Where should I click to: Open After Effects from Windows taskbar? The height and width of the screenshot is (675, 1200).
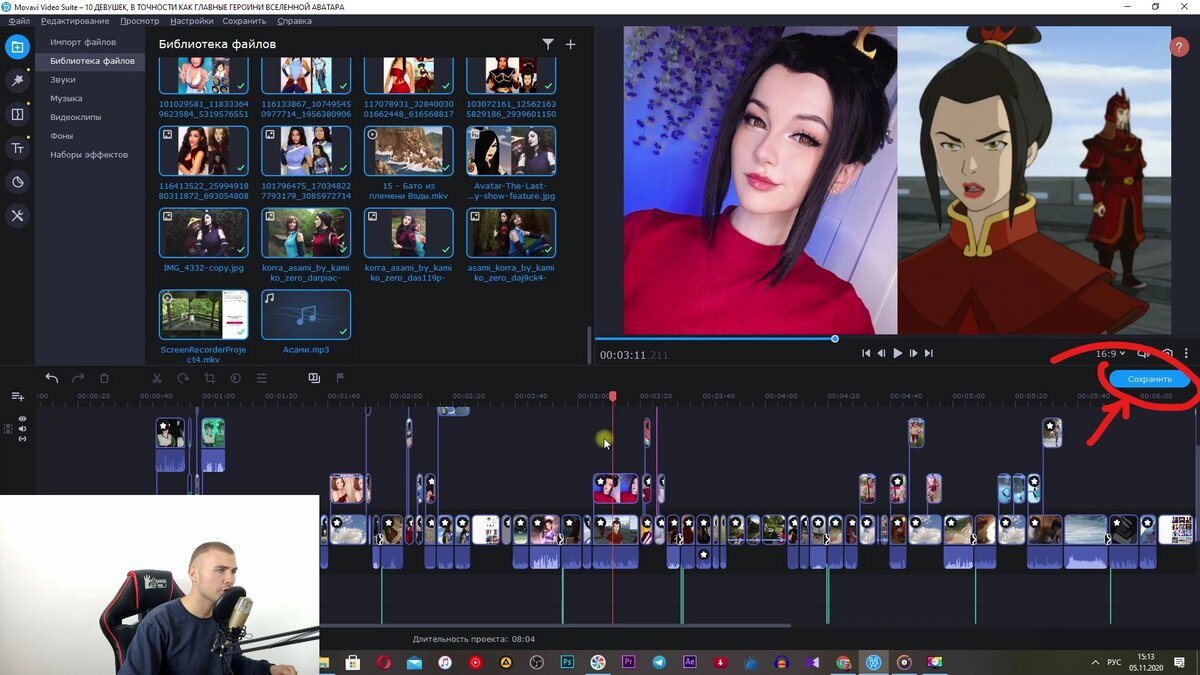point(690,662)
